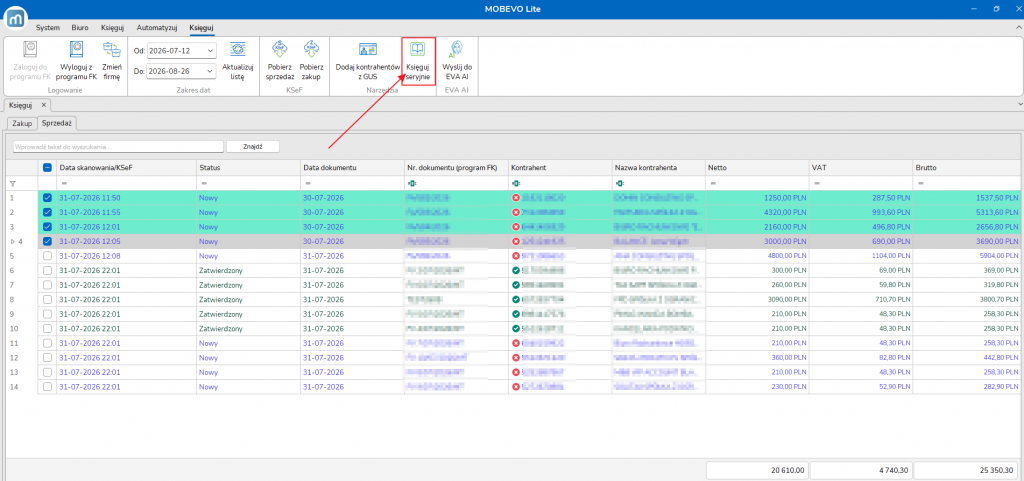Click Nazwa kontrahenta column filter operator icon

(620, 183)
